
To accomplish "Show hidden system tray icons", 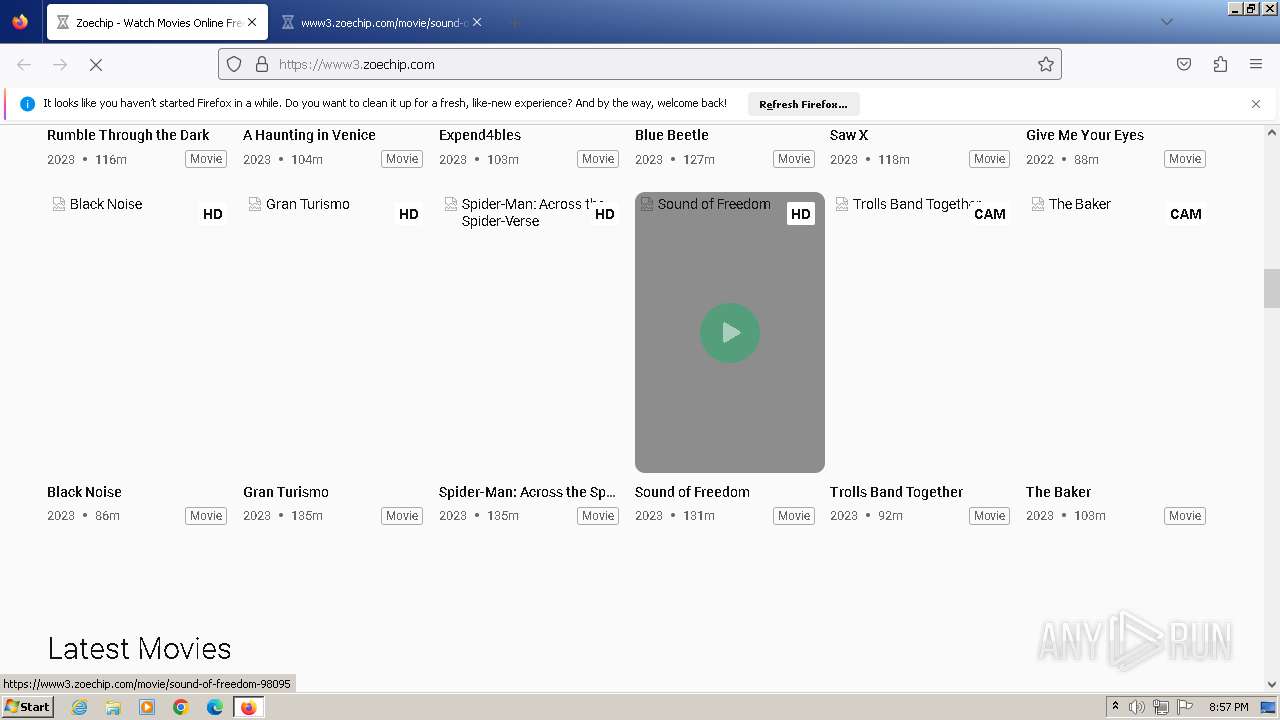I will [1115, 707].
